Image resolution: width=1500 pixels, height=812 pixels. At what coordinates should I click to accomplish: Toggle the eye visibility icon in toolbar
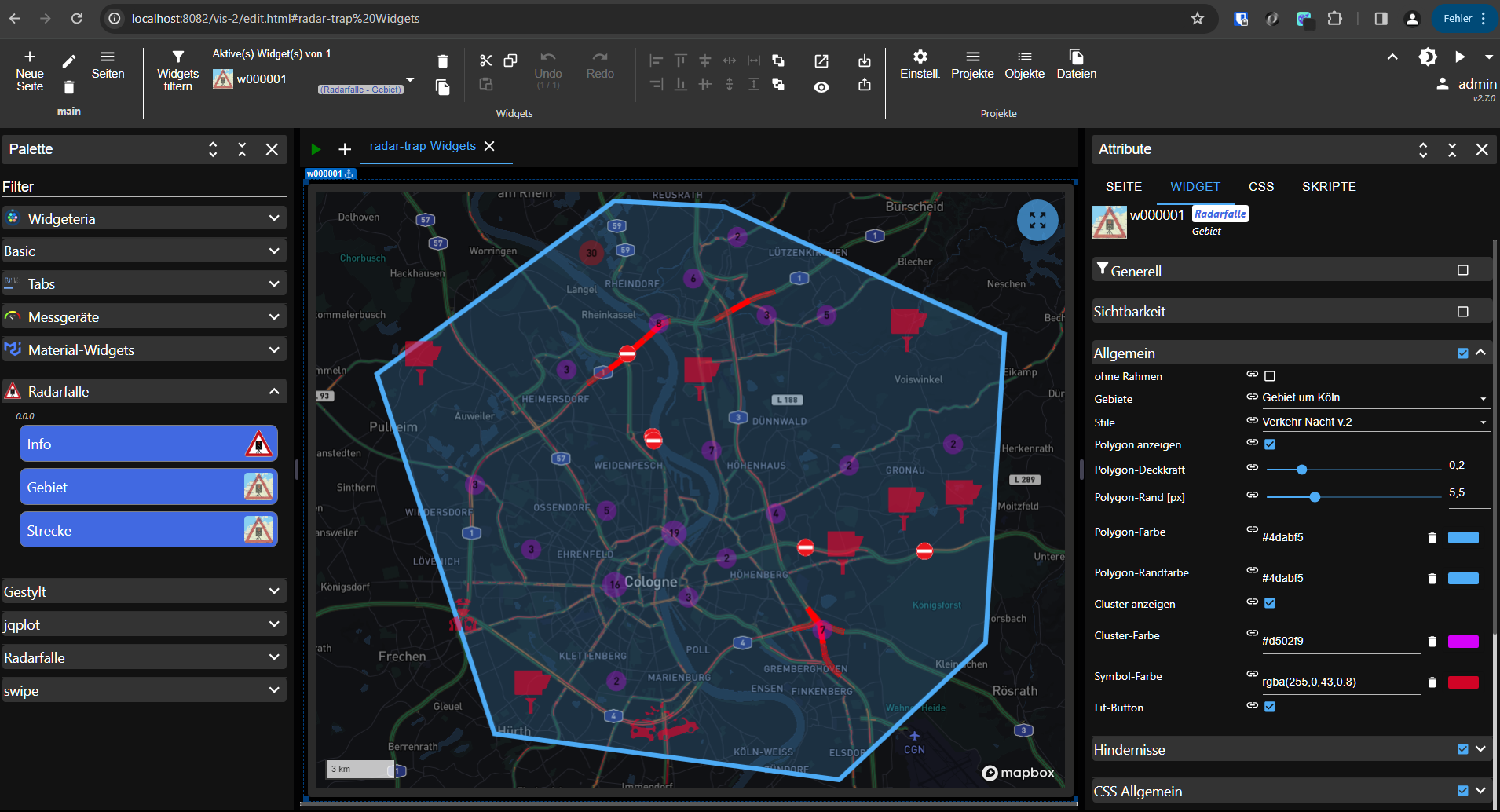pyautogui.click(x=821, y=87)
